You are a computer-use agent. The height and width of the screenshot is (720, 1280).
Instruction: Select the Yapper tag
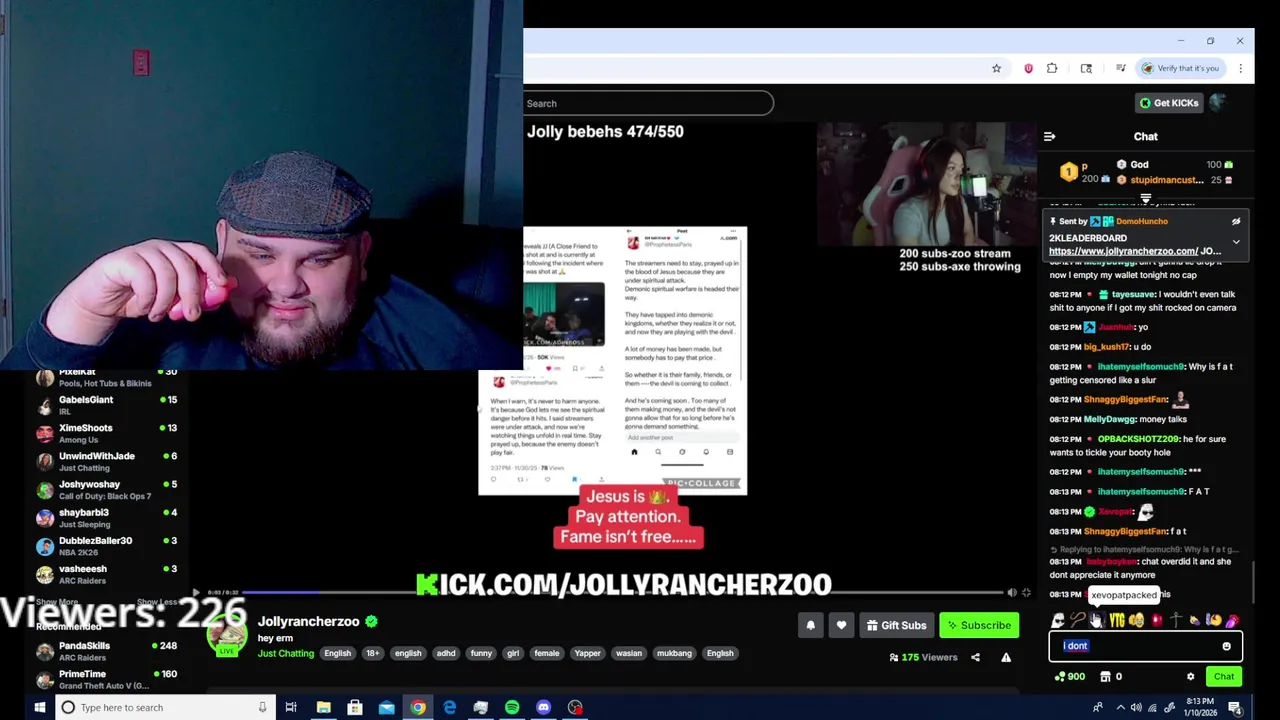587,654
